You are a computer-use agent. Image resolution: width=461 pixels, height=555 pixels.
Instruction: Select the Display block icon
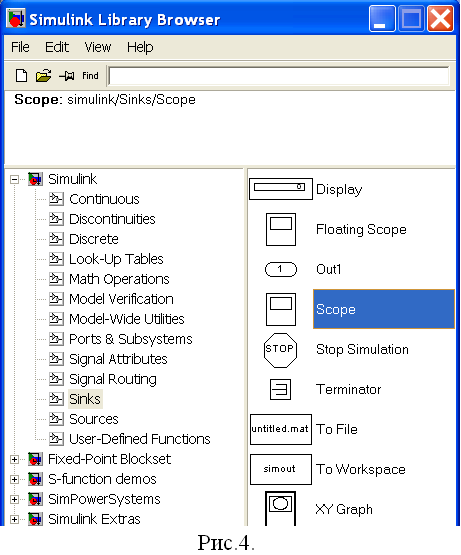click(x=281, y=189)
